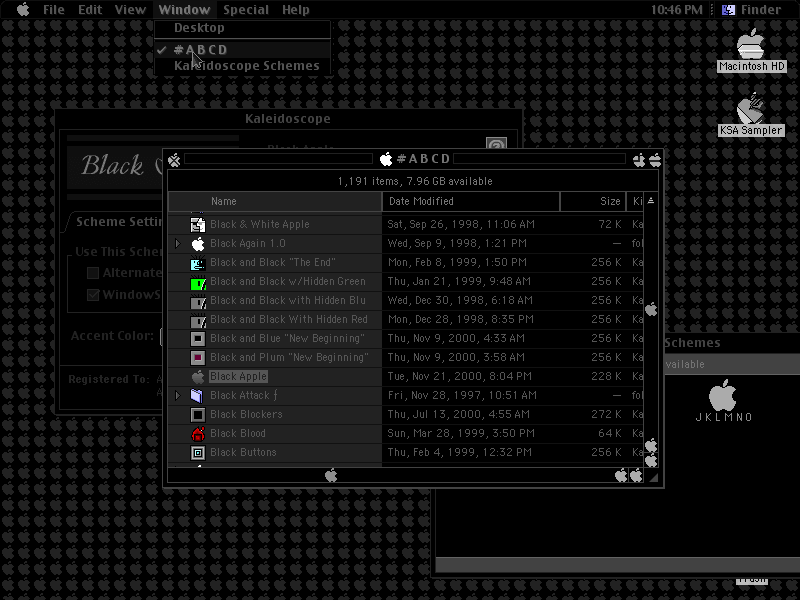Viewport: 800px width, 600px height.
Task: Click the date "Wed, Dec 30, 1998, 6:18 AM"
Action: tap(460, 301)
